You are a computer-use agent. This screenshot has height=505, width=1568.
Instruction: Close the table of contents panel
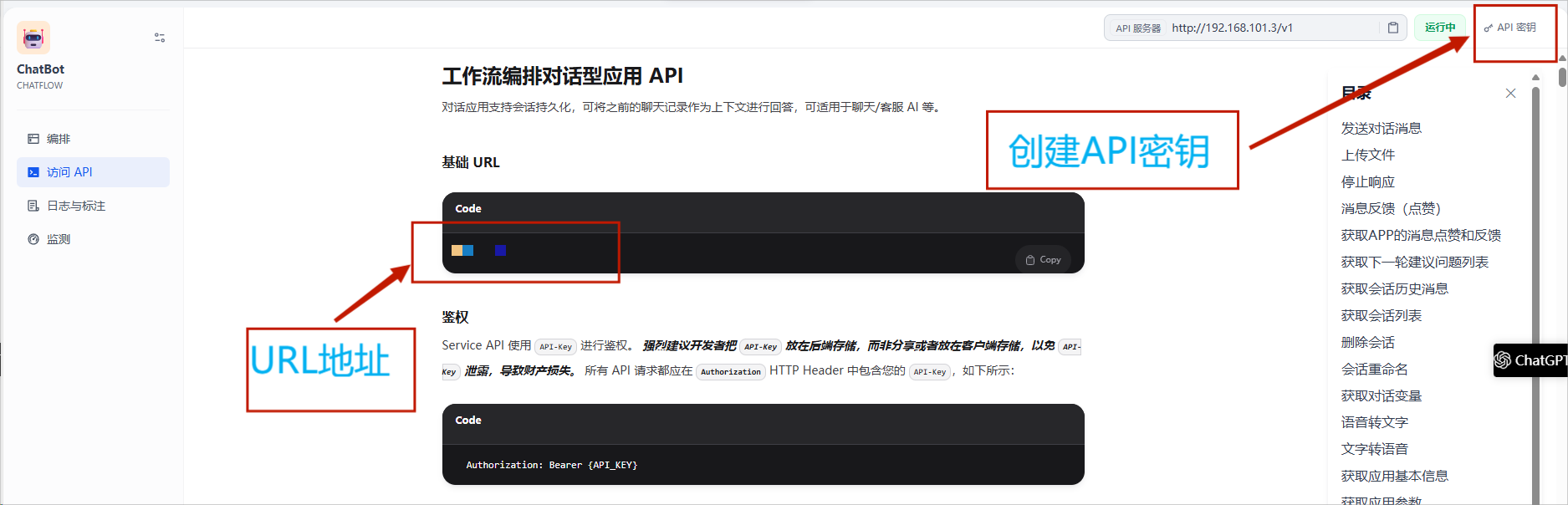1510,94
